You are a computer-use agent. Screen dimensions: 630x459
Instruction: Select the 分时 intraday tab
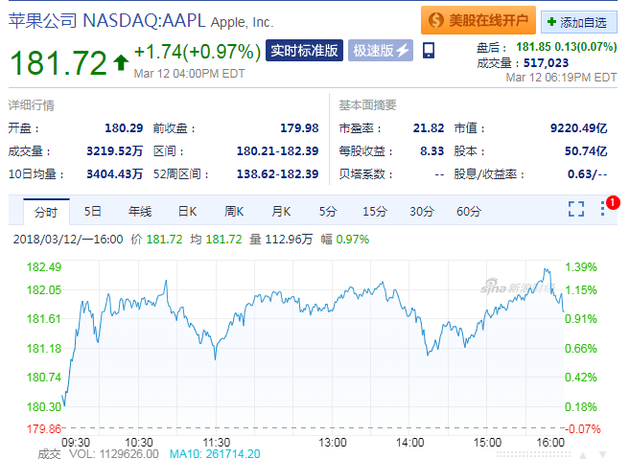(x=46, y=212)
